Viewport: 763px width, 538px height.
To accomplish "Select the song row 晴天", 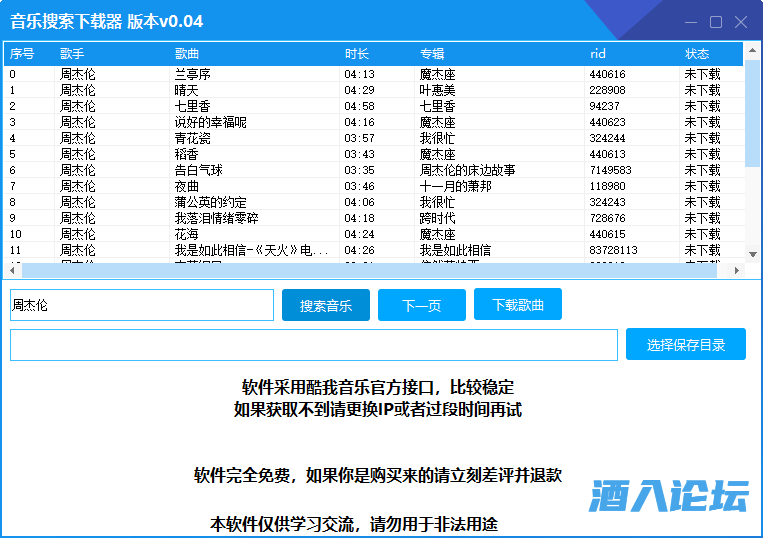I will (187, 90).
